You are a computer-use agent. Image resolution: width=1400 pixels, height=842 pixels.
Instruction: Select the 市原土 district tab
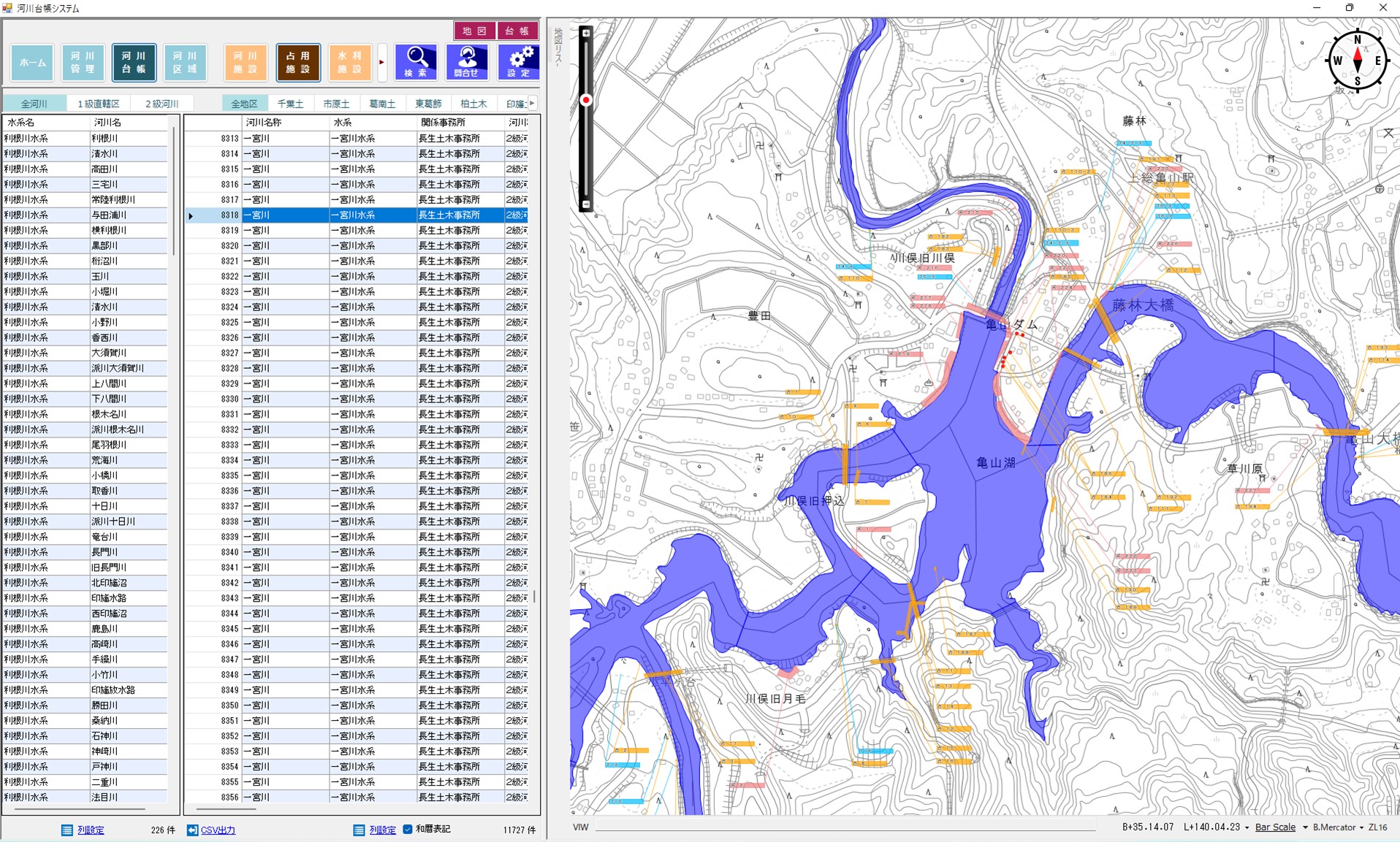click(x=336, y=104)
